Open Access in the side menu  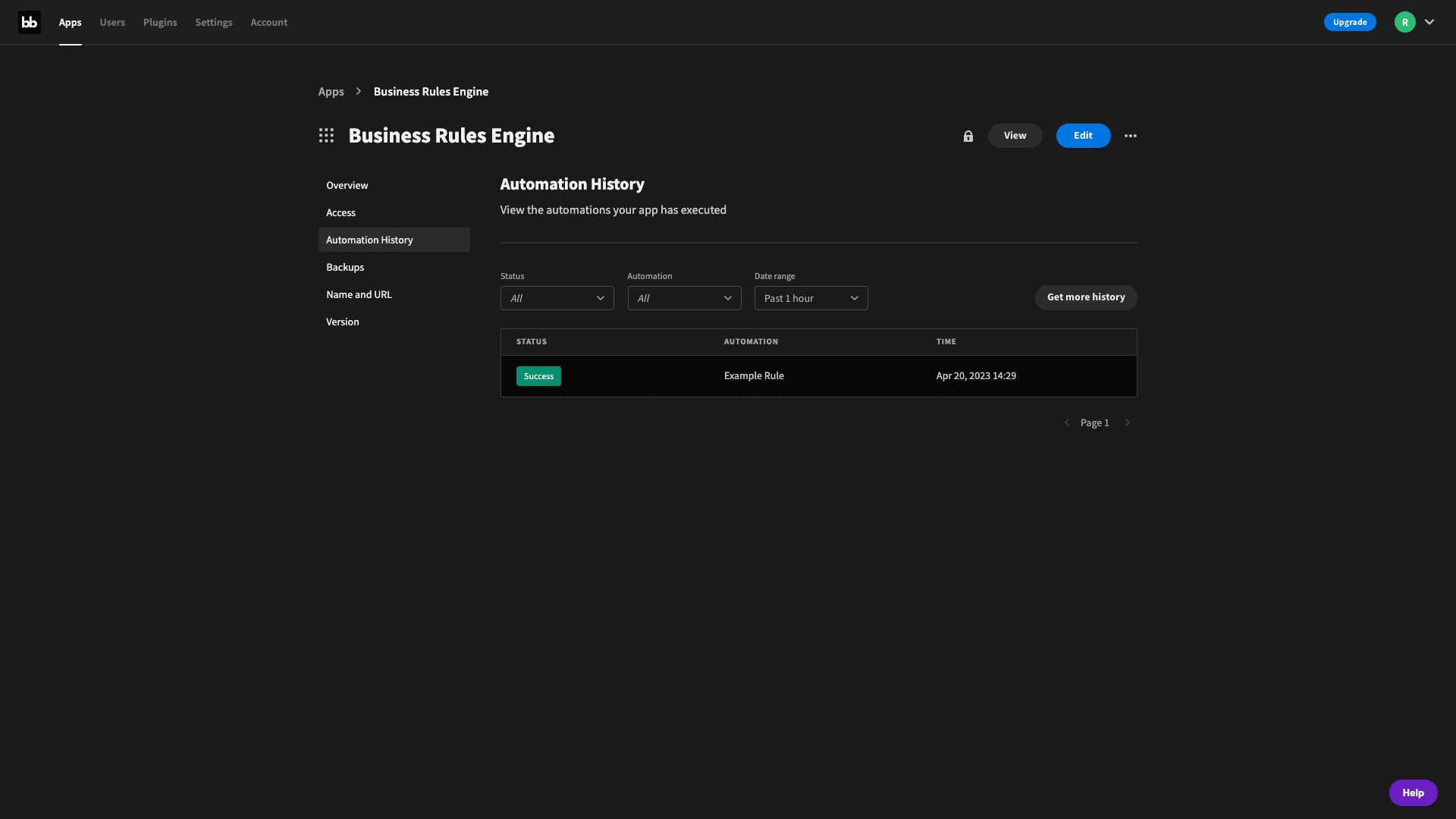click(x=394, y=212)
